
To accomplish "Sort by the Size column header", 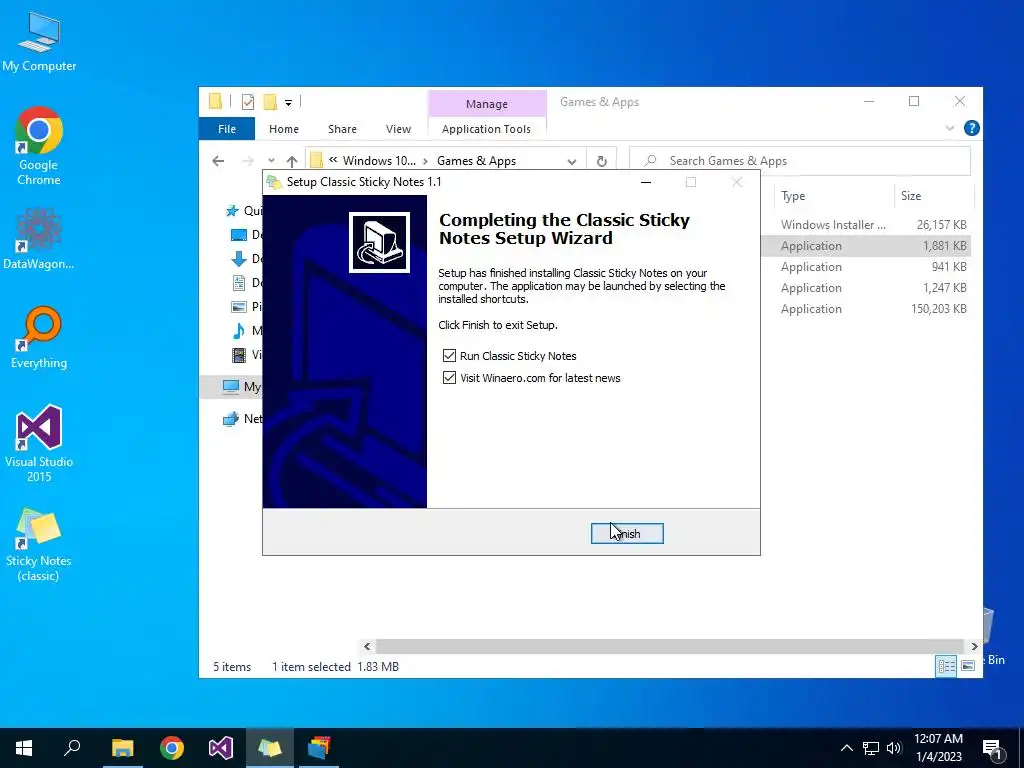I will tap(933, 196).
